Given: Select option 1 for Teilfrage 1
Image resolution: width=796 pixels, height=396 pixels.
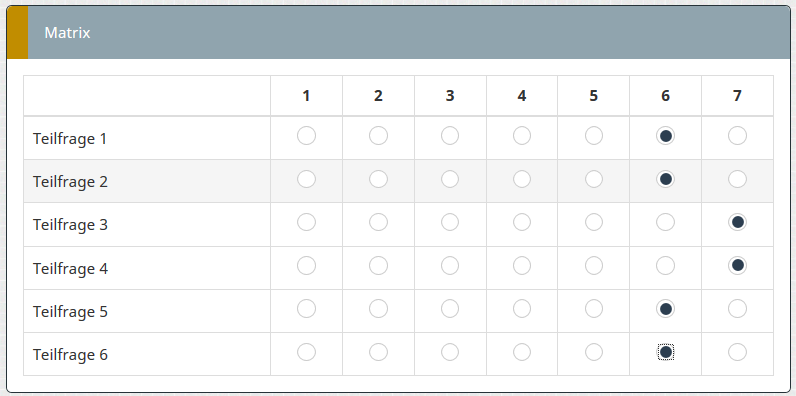Looking at the screenshot, I should point(306,136).
